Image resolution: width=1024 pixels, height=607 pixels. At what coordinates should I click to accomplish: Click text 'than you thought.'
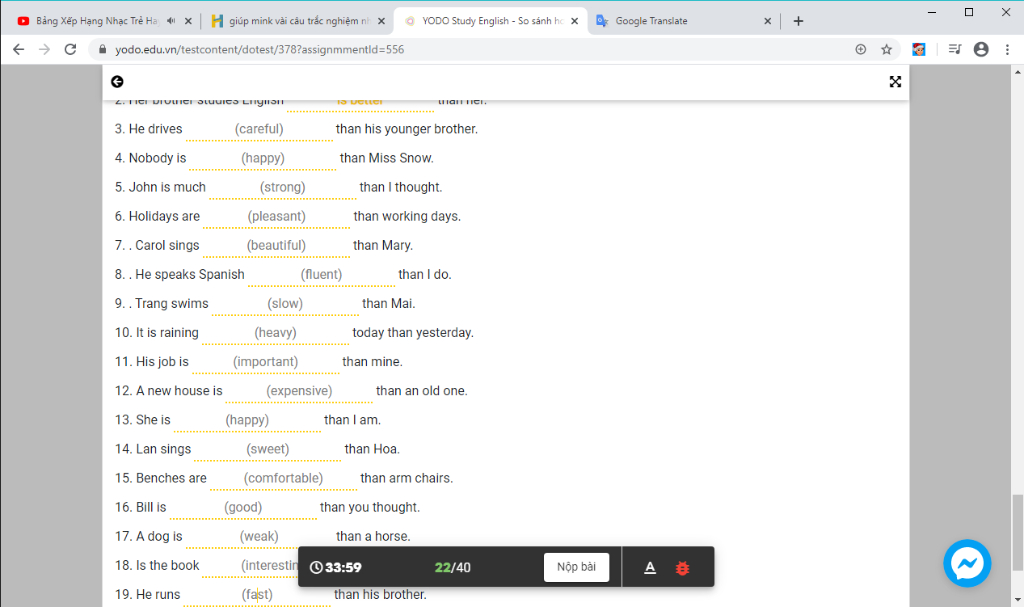(x=370, y=508)
